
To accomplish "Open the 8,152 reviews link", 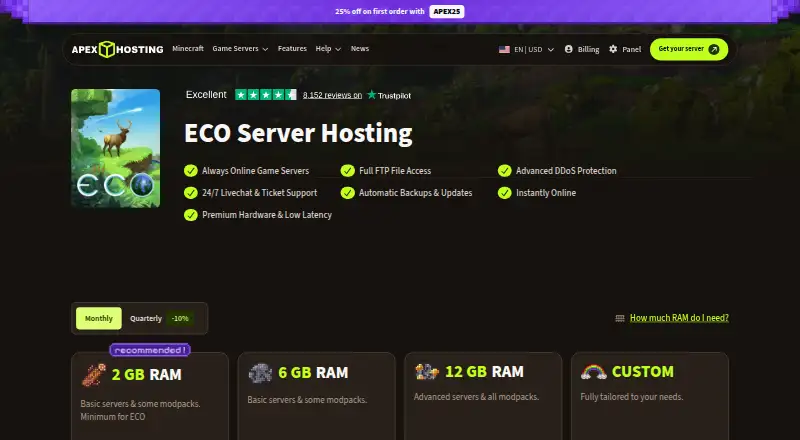I will coord(332,95).
